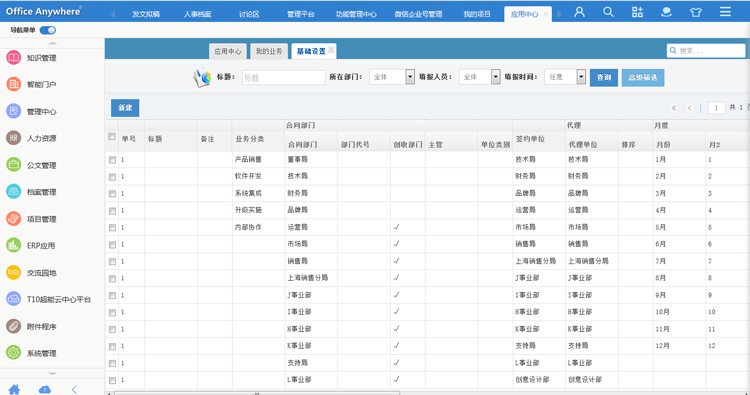Switch to the 我的项目 top tab
750x395 pixels.
[x=477, y=14]
